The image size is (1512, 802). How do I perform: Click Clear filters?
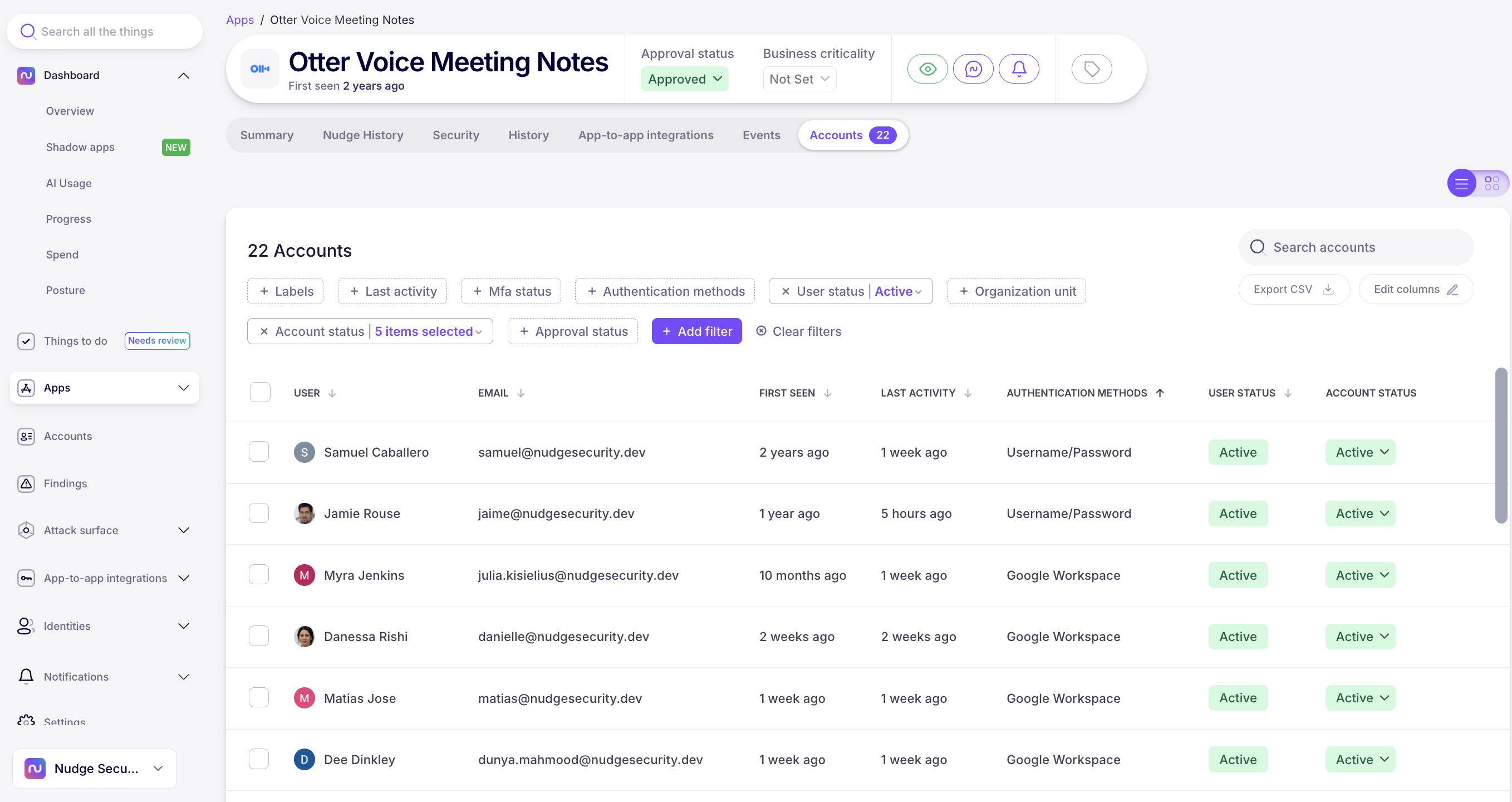point(798,332)
